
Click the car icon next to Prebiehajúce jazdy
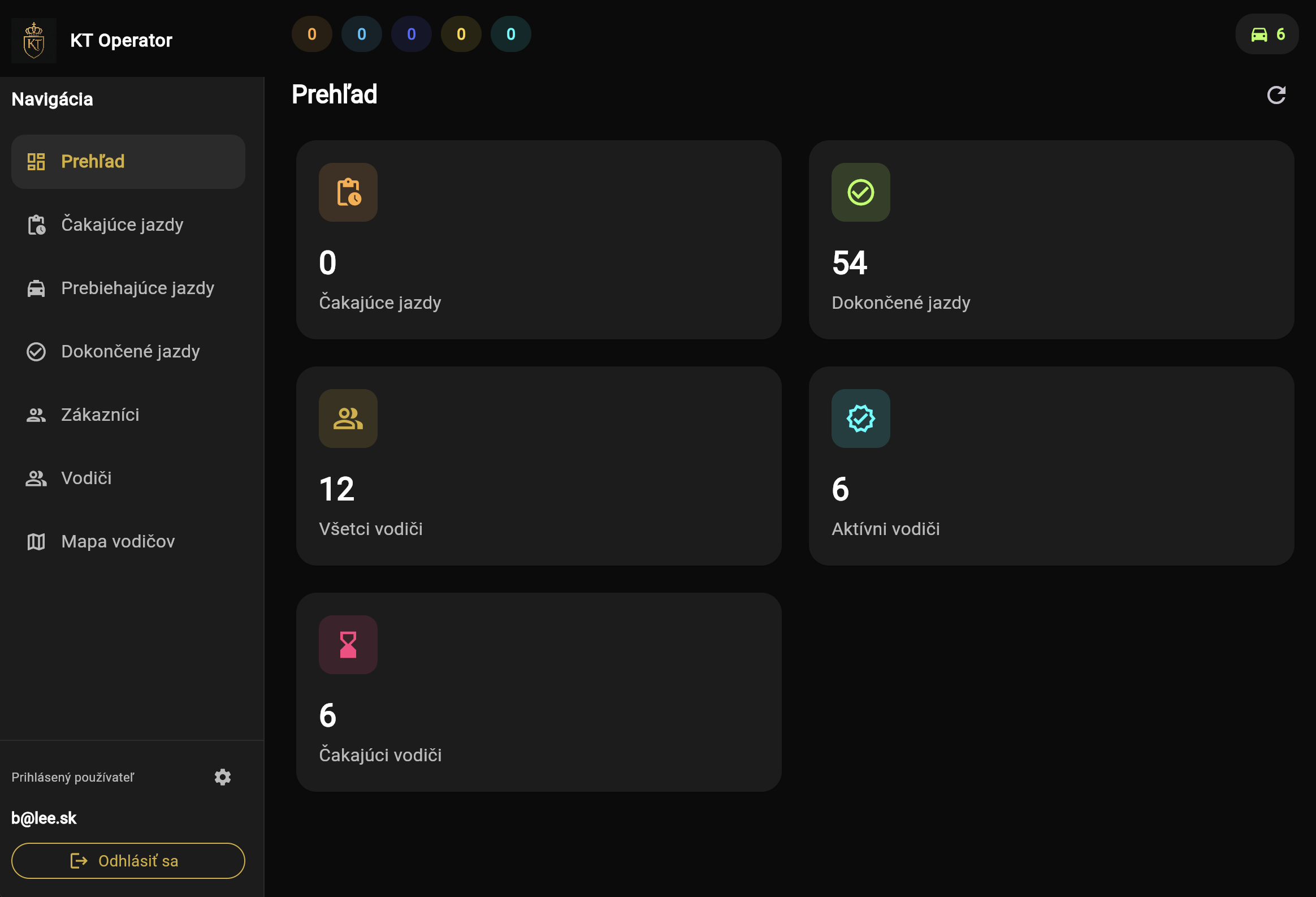click(36, 288)
